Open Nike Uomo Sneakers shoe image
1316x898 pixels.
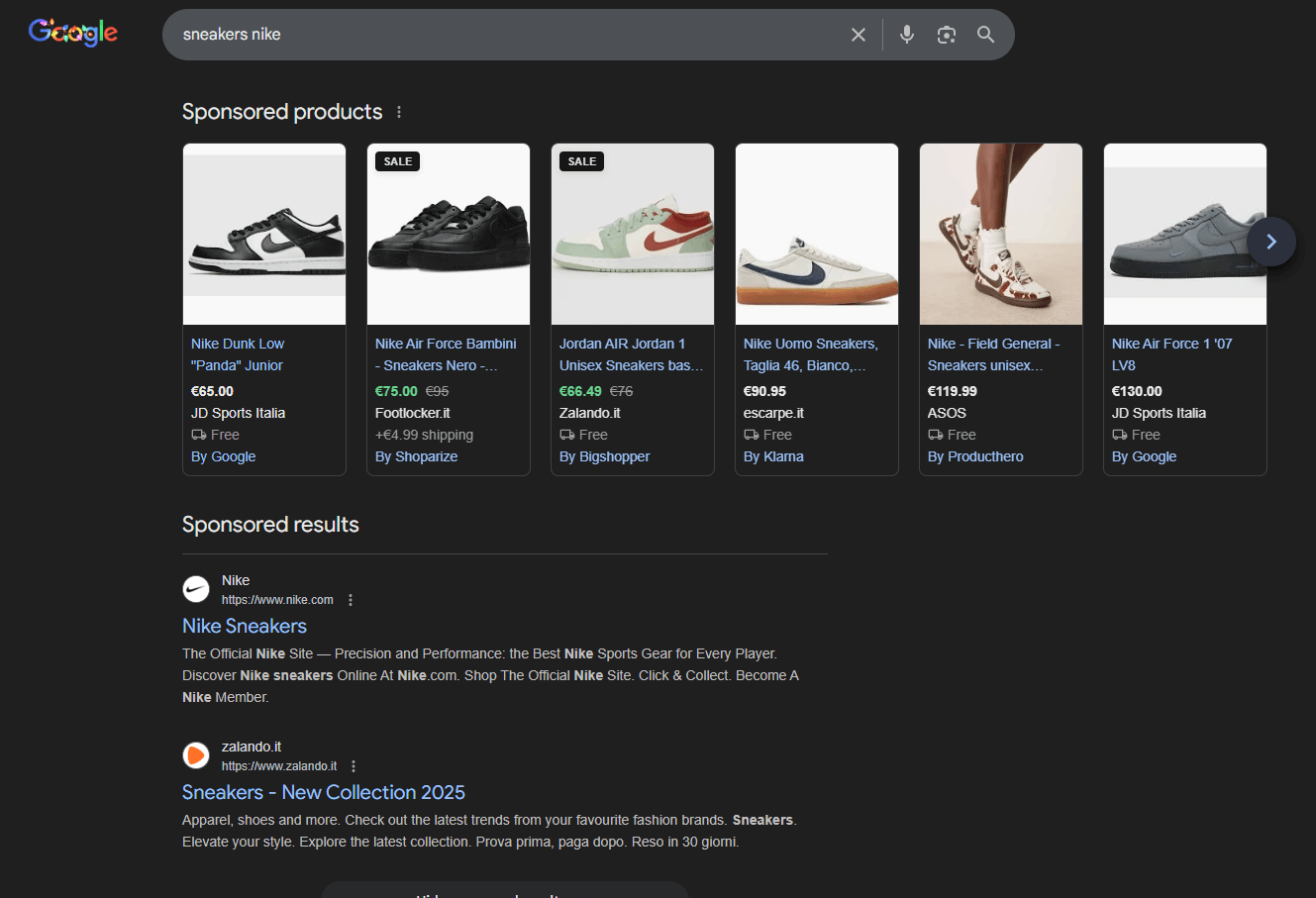click(817, 235)
